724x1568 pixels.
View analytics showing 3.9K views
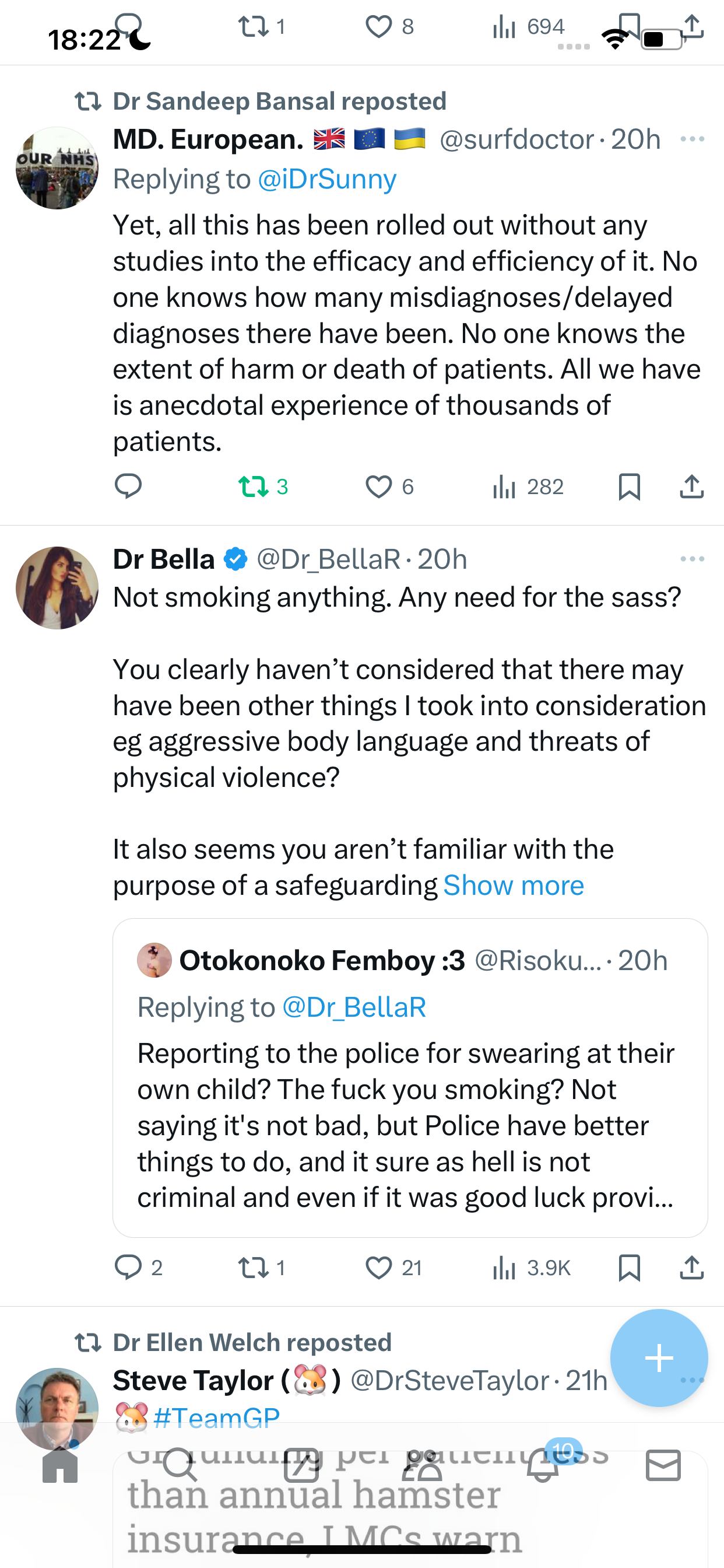pyautogui.click(x=531, y=1268)
